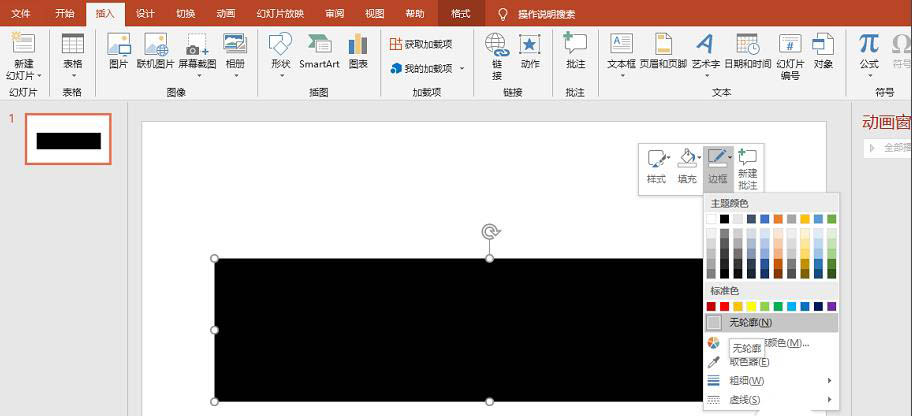
Task: Pick yellow from standard colors
Action: (x=751, y=306)
